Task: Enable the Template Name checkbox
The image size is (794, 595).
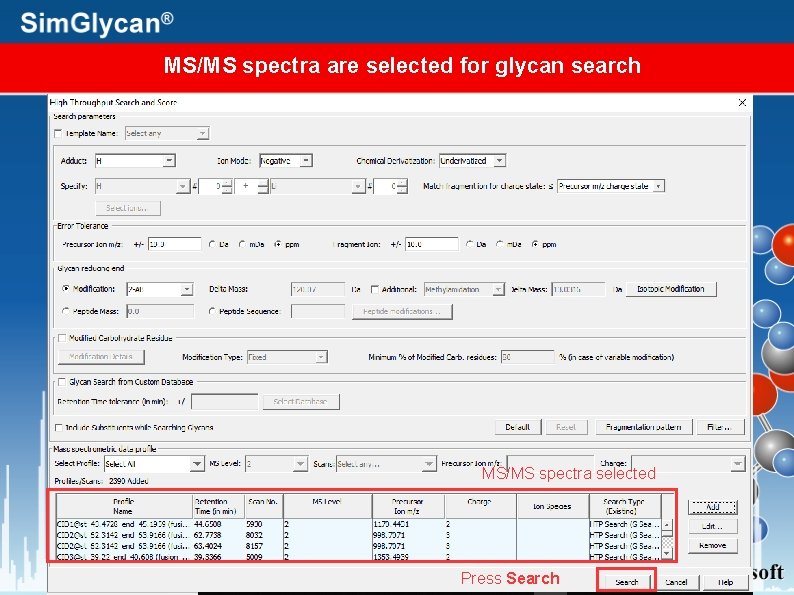Action: (x=58, y=134)
